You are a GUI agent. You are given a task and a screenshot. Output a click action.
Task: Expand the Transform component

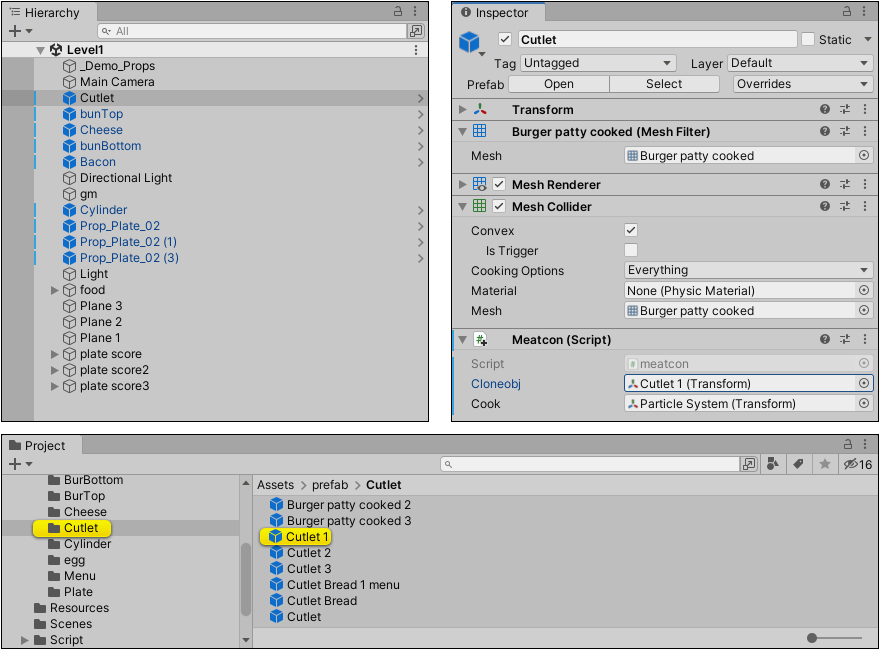462,110
